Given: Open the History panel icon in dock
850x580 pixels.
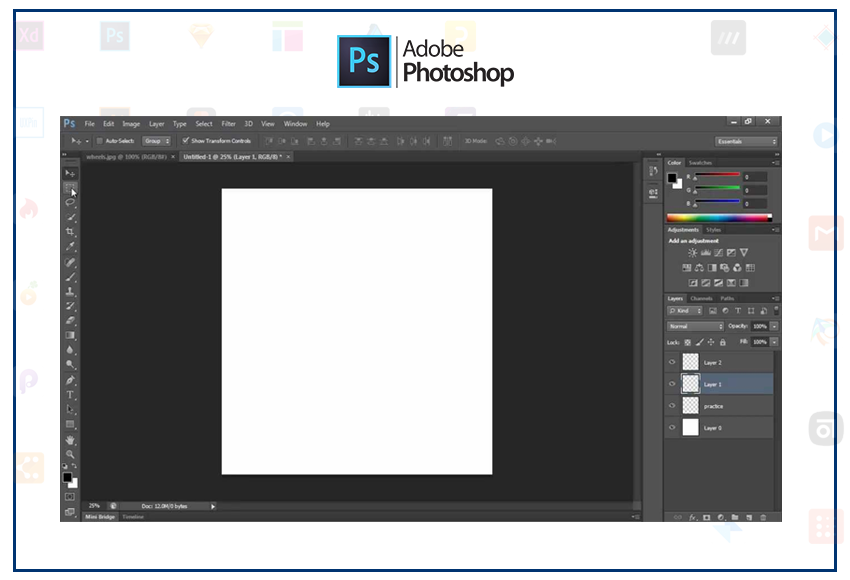Looking at the screenshot, I should [x=653, y=172].
